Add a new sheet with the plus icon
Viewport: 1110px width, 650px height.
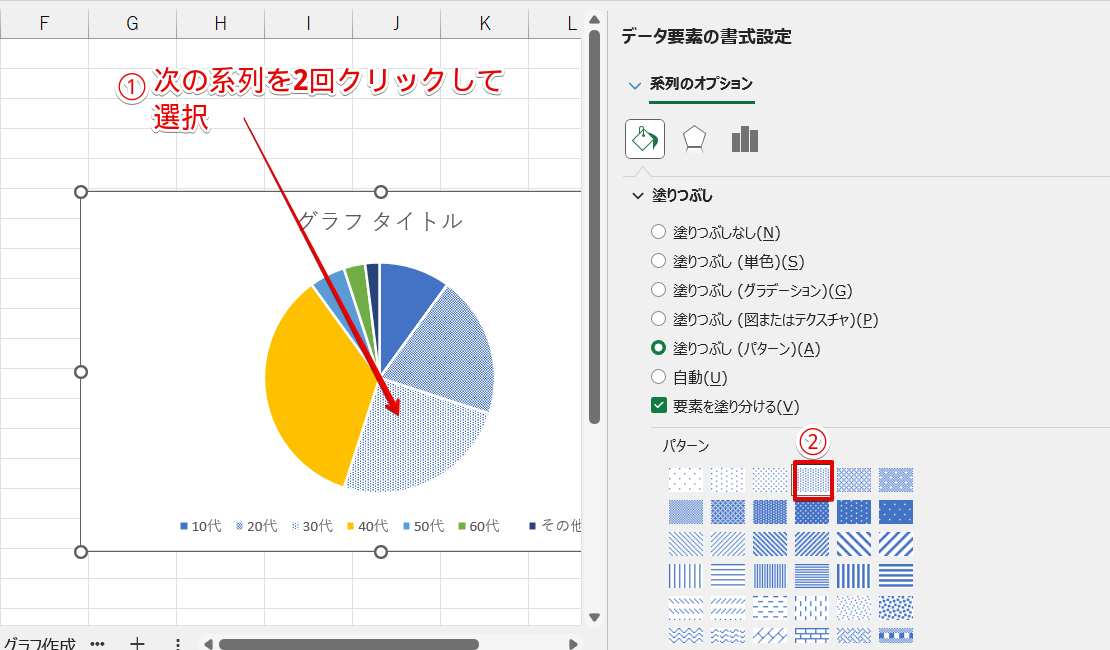pyautogui.click(x=138, y=644)
